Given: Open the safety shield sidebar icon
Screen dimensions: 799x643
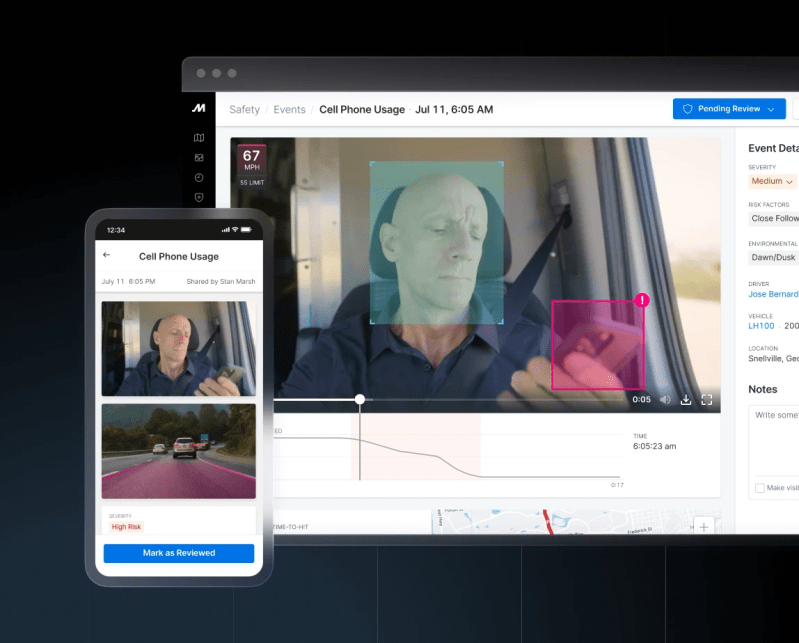Looking at the screenshot, I should coord(199,197).
